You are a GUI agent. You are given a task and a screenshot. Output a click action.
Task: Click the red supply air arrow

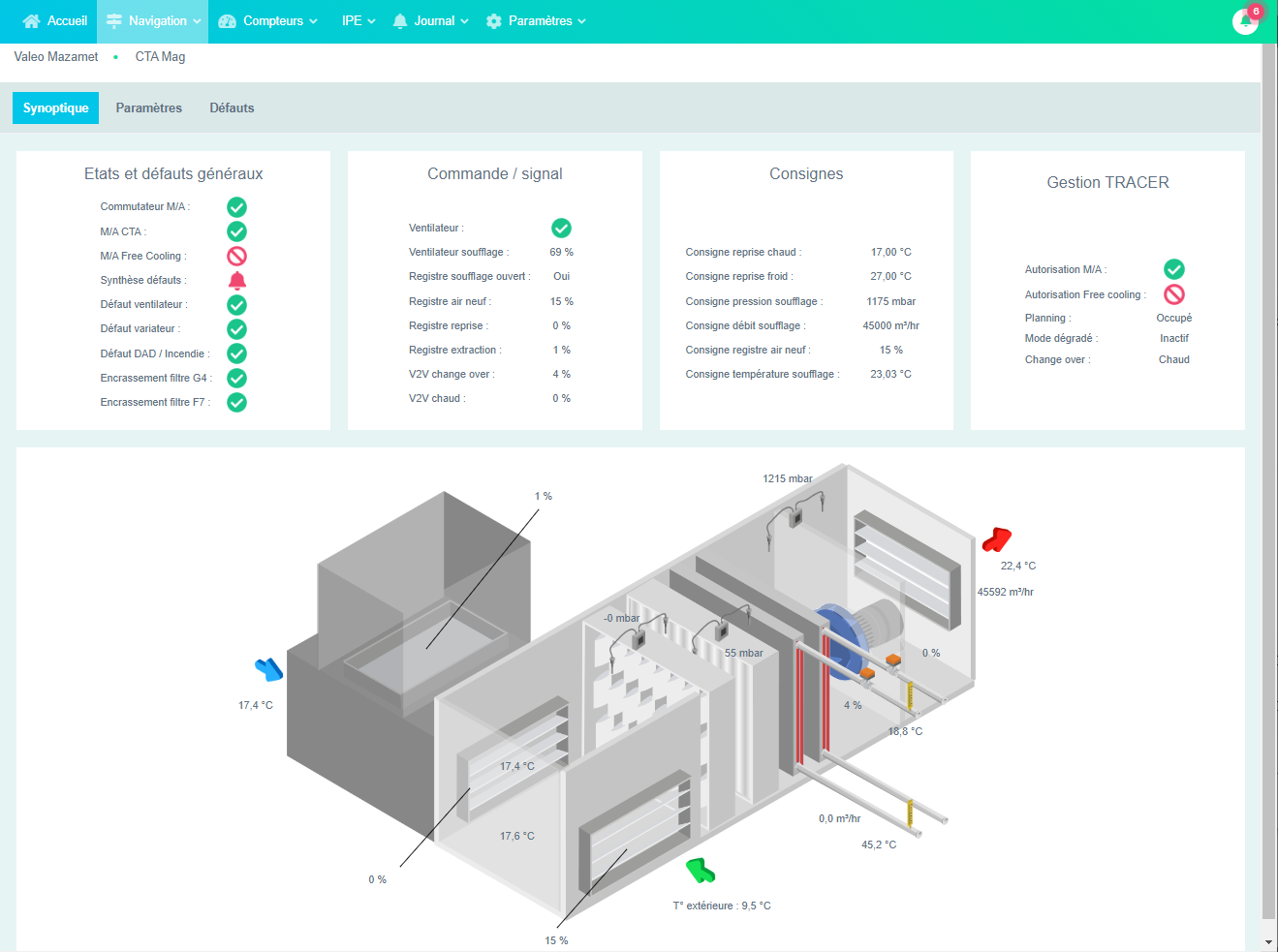[x=996, y=539]
